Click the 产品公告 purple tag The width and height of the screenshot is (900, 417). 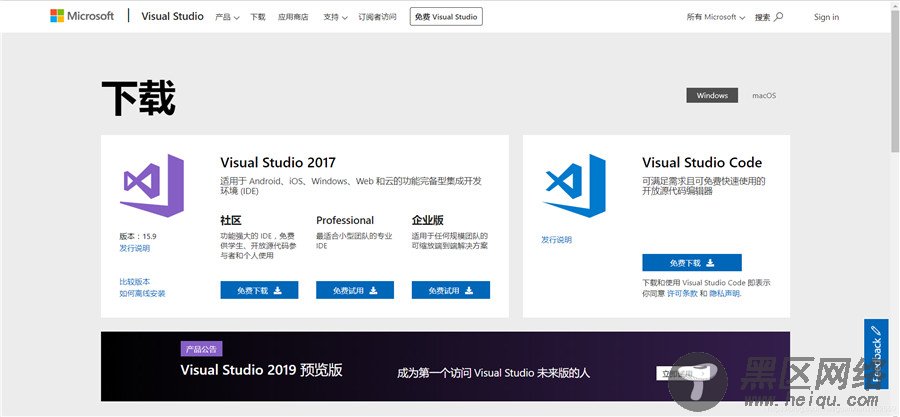[x=201, y=349]
